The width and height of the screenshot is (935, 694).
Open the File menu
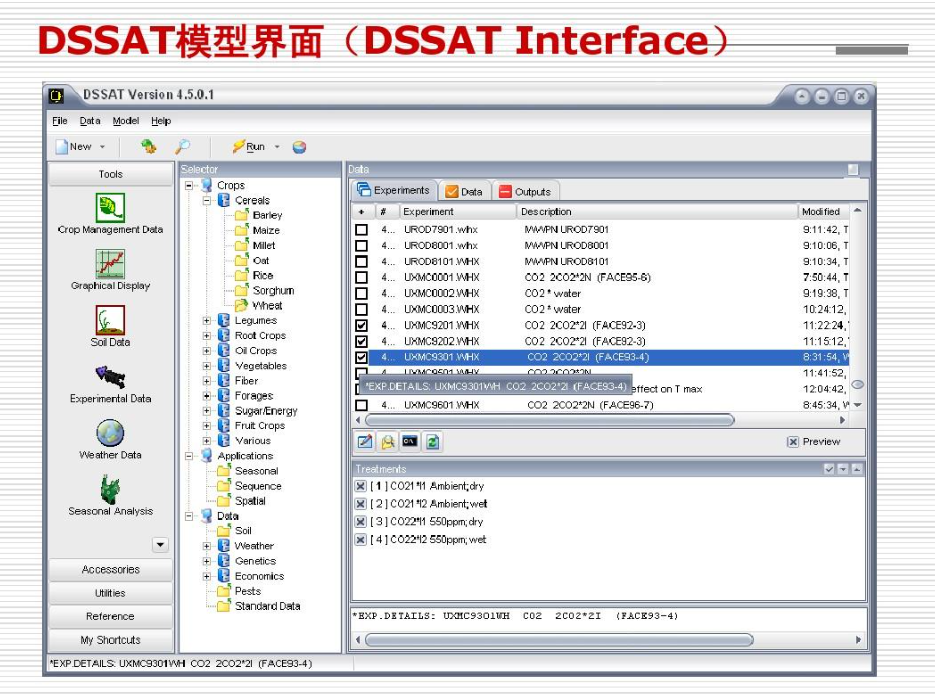click(x=60, y=120)
